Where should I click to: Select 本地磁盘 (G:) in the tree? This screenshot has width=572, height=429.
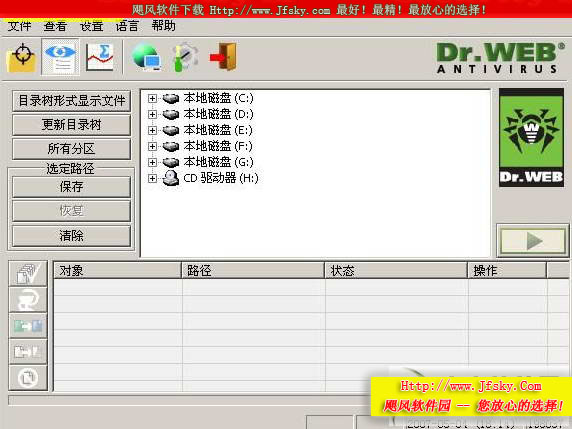click(x=218, y=162)
